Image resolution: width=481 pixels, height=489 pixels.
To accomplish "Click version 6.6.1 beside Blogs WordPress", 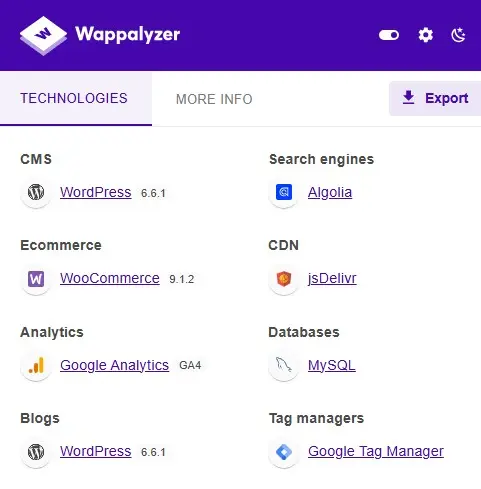I will 153,452.
